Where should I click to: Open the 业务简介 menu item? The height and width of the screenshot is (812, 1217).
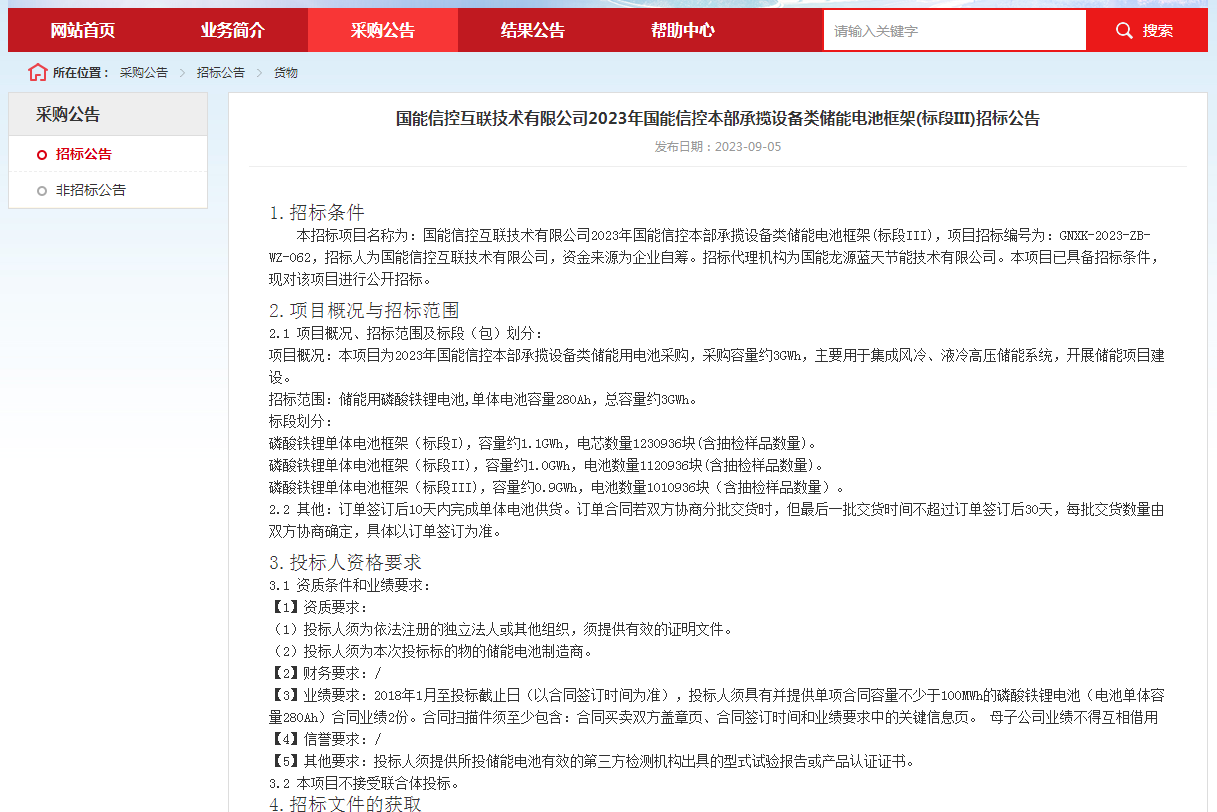[234, 29]
